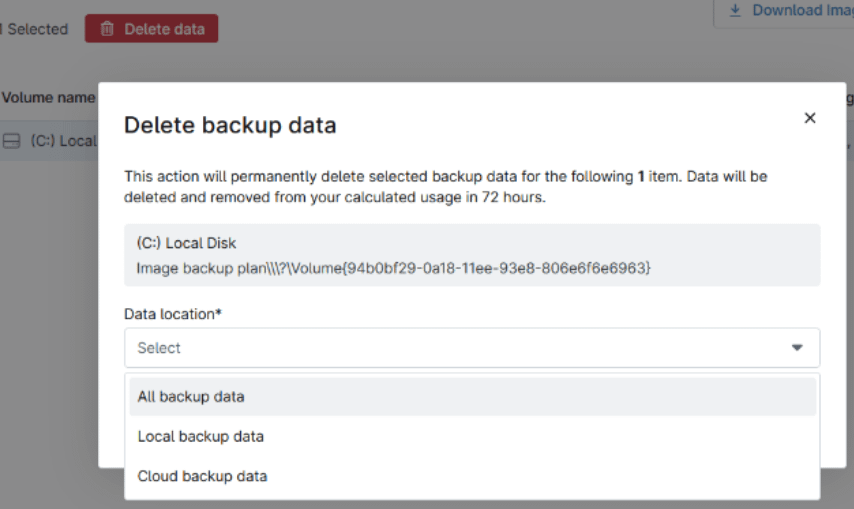Click the trash can icon on Delete data
This screenshot has height=509, width=854.
[x=108, y=29]
